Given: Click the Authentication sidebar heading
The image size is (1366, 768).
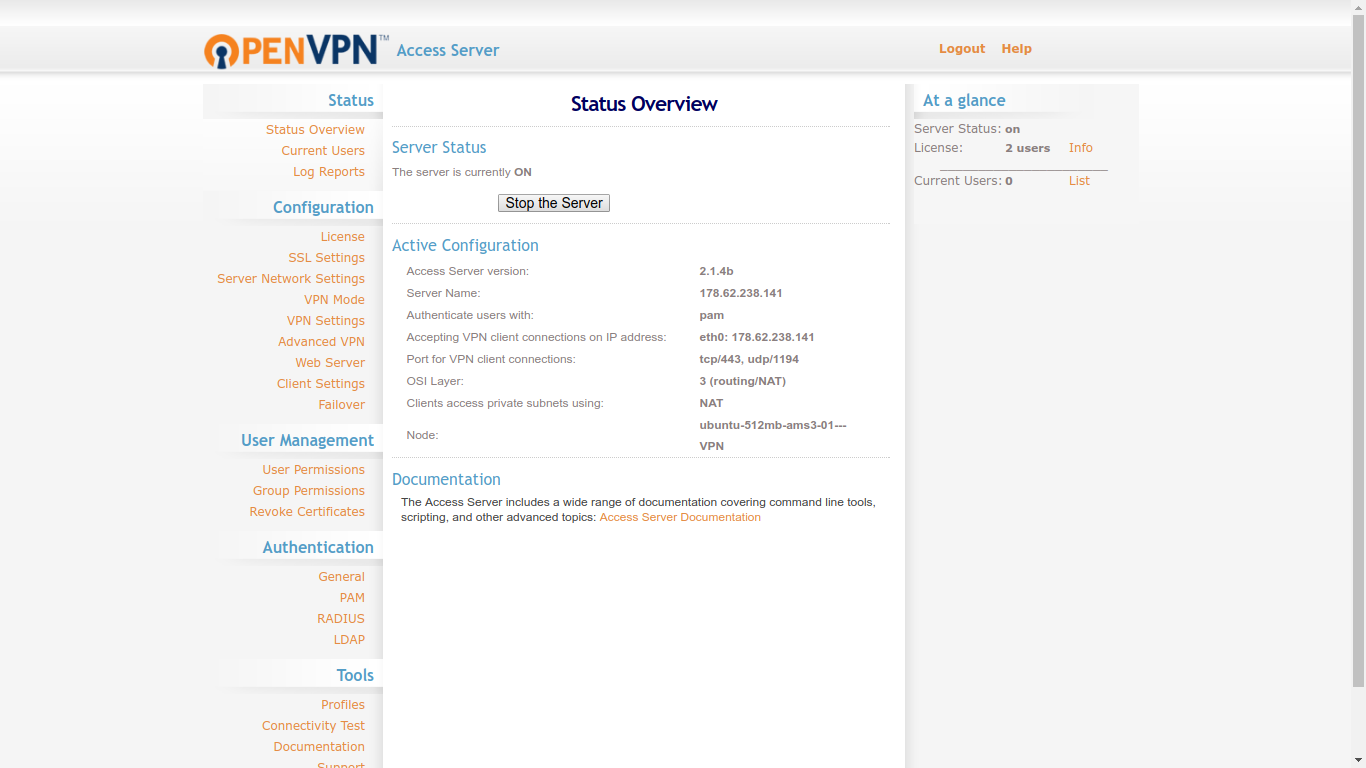Looking at the screenshot, I should tap(318, 547).
